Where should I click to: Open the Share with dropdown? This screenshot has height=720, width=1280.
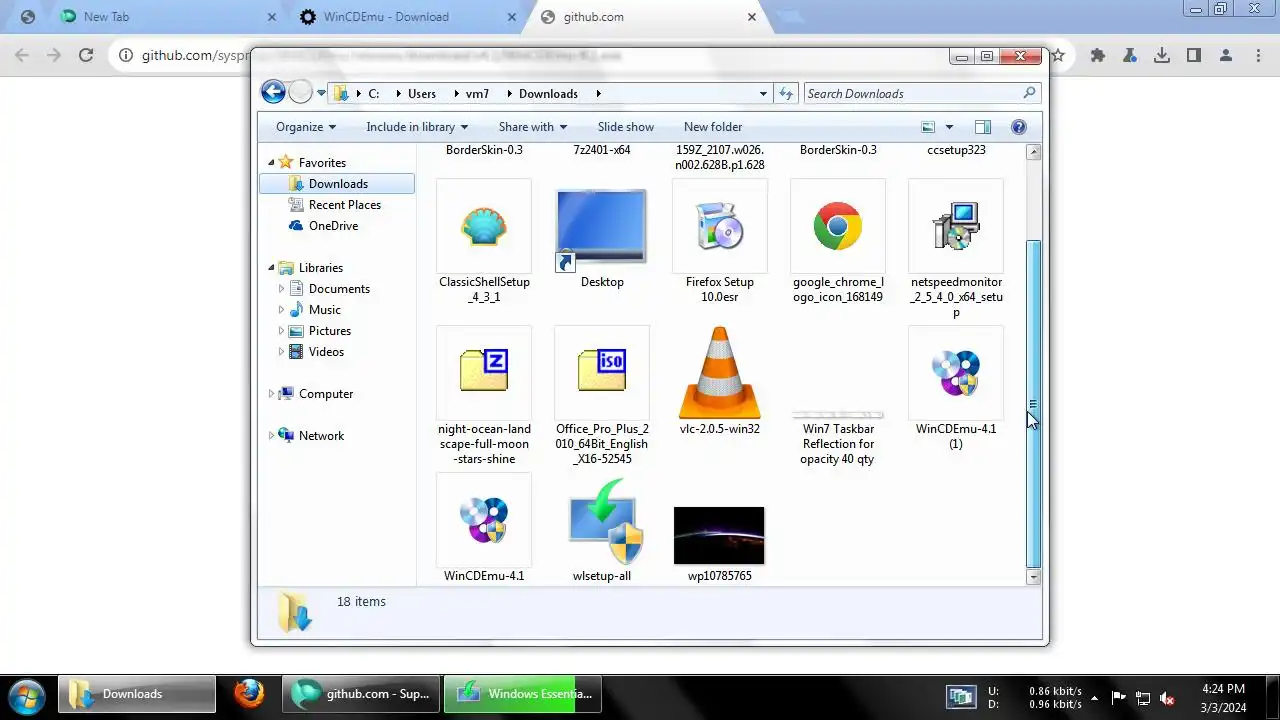coord(533,127)
